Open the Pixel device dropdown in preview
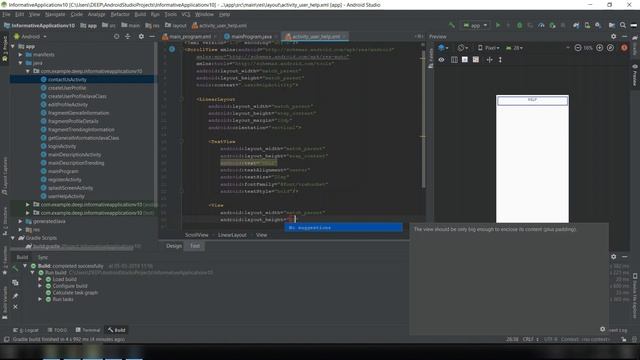Image resolution: width=640 pixels, height=360 pixels. click(489, 48)
